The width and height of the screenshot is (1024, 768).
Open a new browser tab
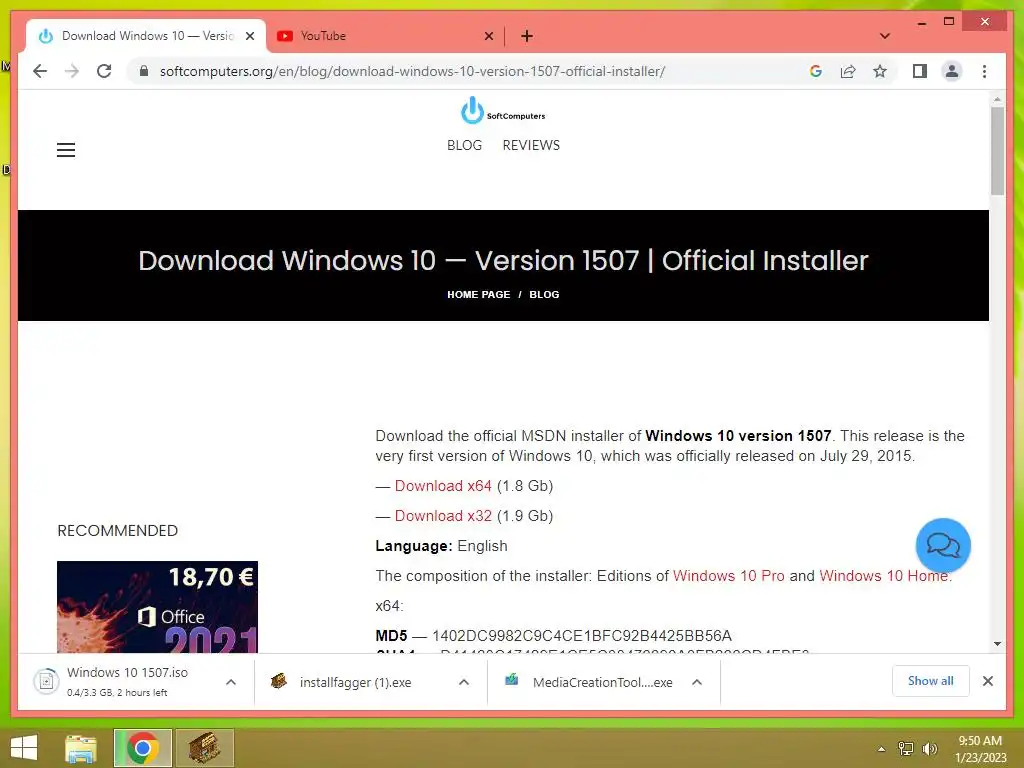coord(527,36)
